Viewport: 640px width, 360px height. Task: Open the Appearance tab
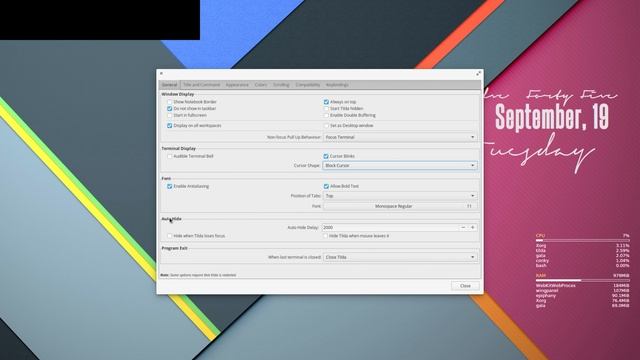[x=237, y=85]
